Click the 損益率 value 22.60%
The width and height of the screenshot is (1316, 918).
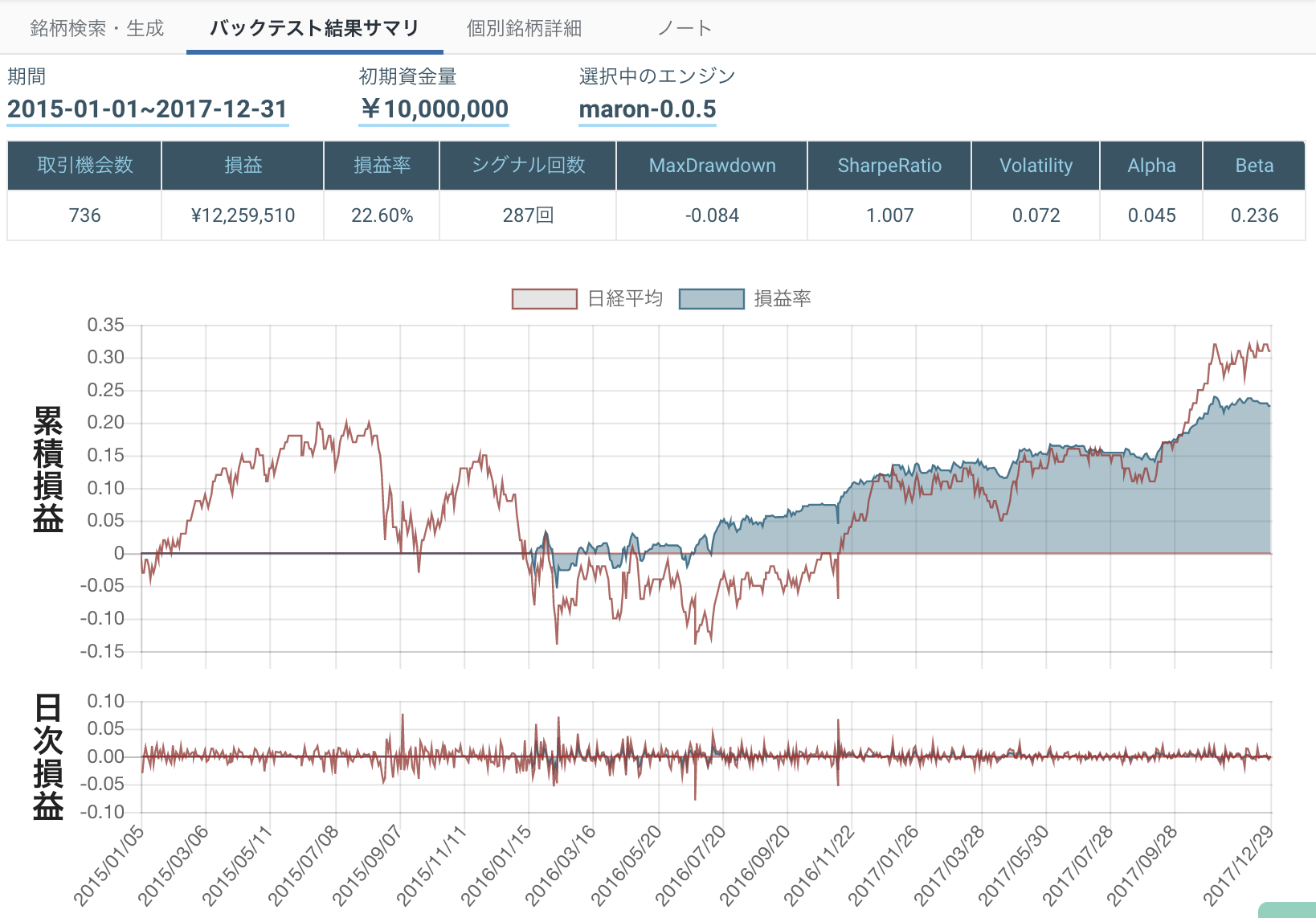click(382, 215)
